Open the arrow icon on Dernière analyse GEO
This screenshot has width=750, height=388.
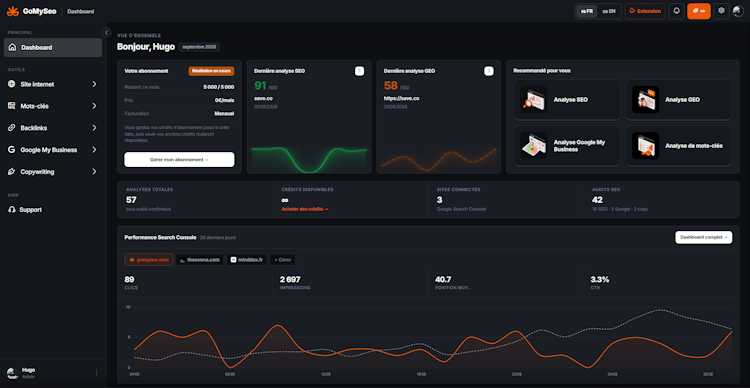[488, 71]
